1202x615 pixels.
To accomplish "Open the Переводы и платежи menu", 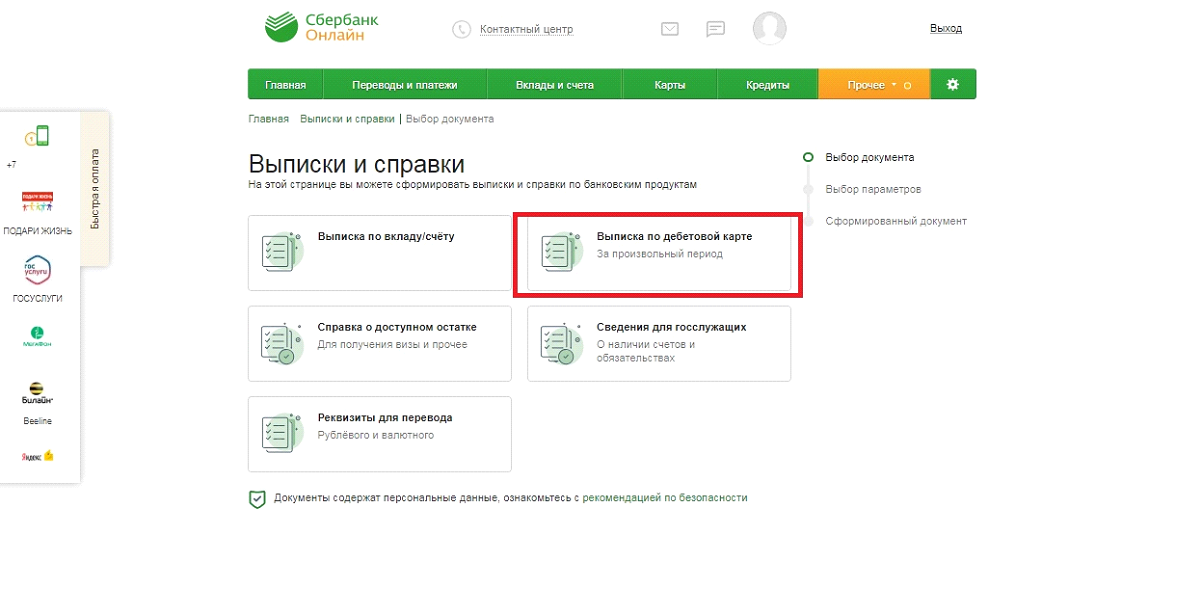I will click(x=404, y=85).
